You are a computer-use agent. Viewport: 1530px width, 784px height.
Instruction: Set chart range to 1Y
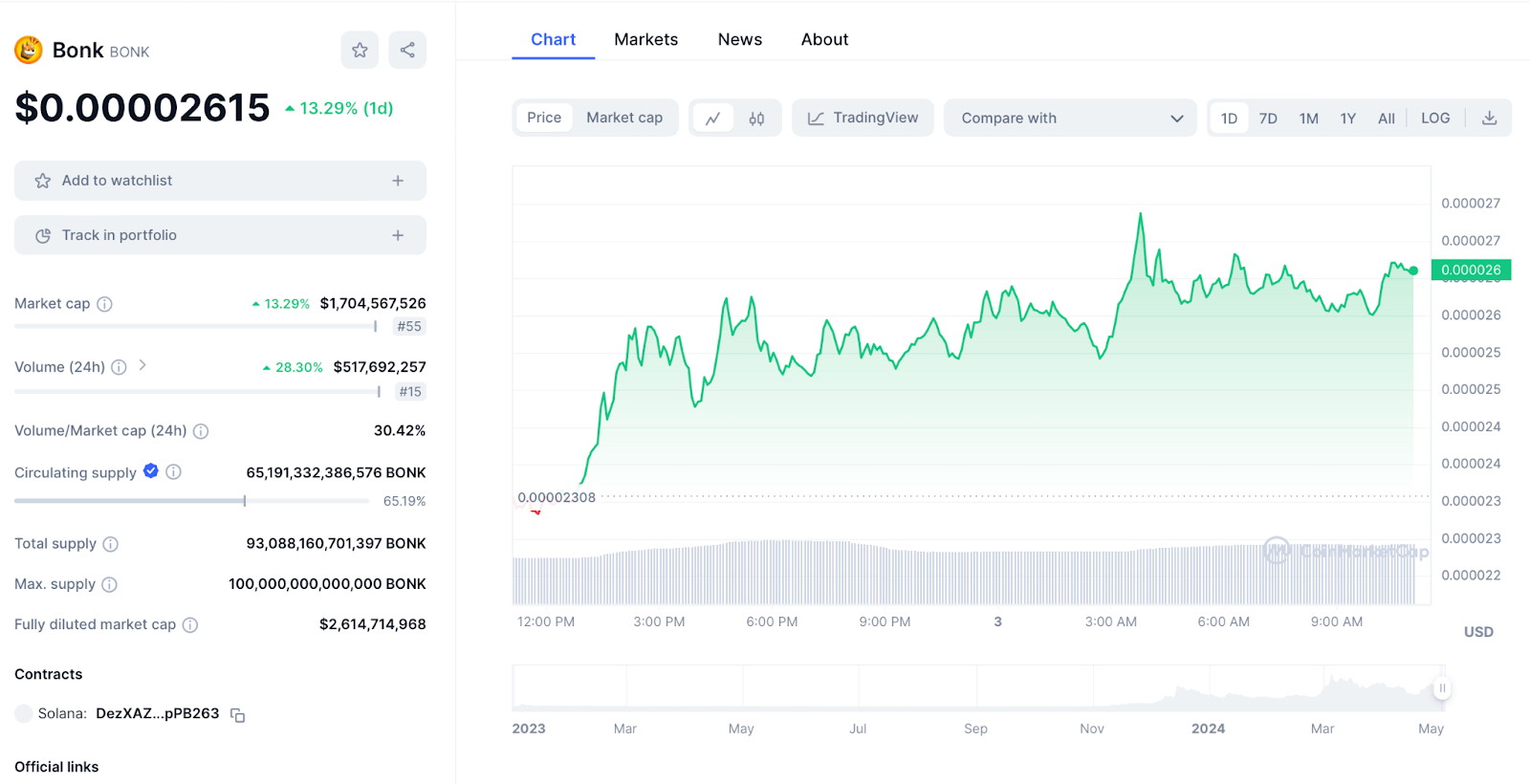1348,119
